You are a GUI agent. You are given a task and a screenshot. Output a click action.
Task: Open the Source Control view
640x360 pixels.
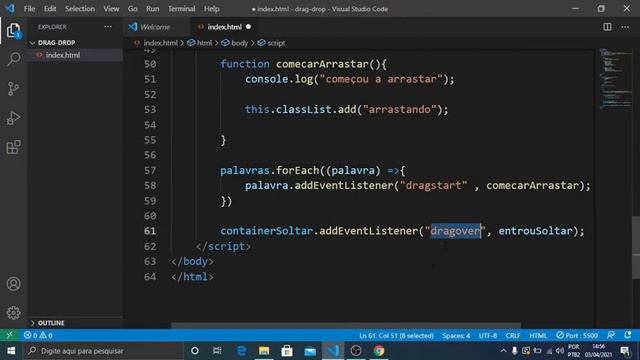pos(13,89)
